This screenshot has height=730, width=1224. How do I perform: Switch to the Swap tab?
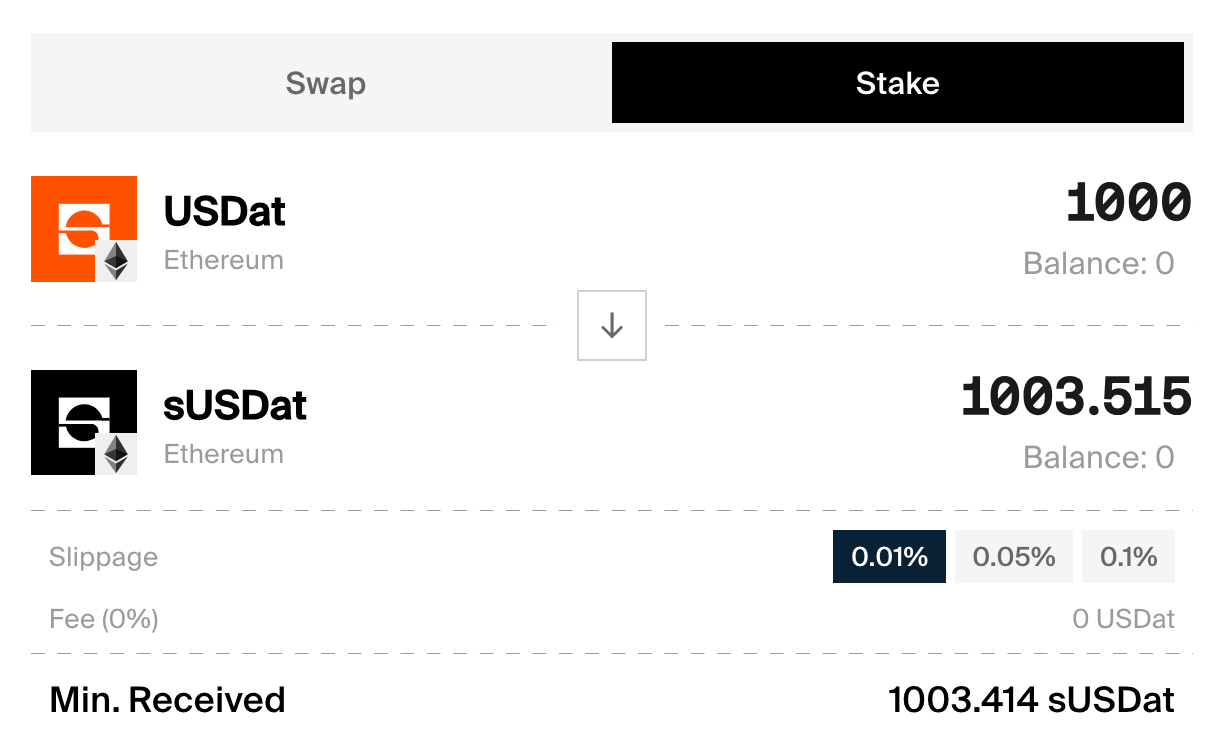pos(325,83)
